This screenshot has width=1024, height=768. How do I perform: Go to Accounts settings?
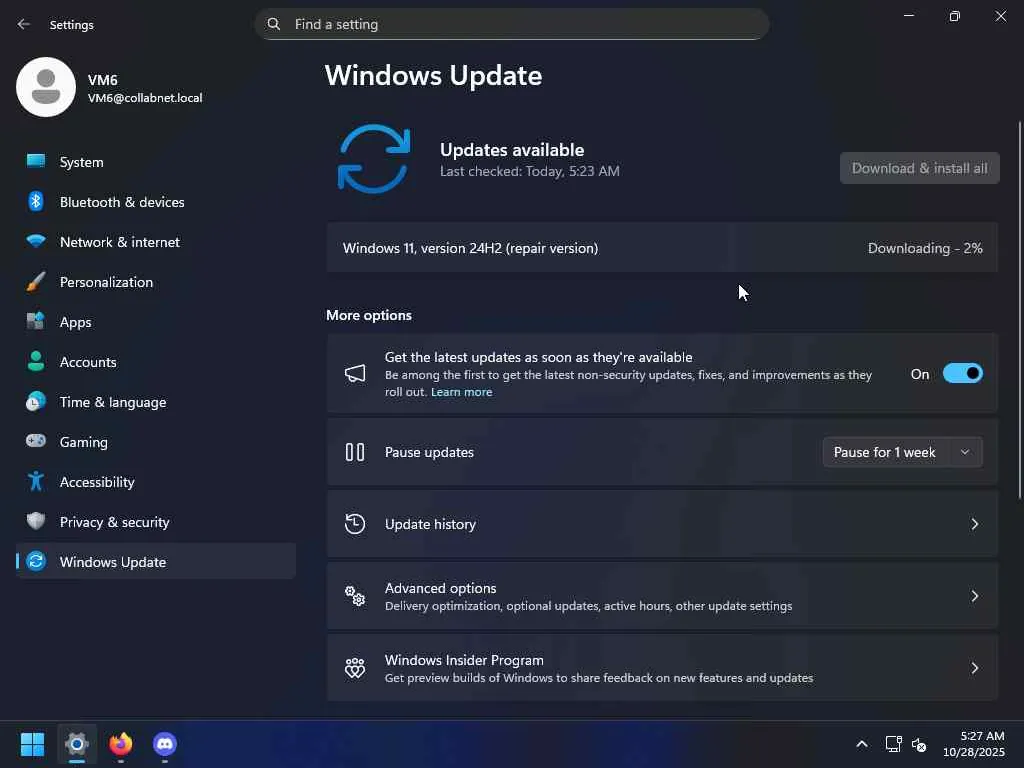pos(155,362)
